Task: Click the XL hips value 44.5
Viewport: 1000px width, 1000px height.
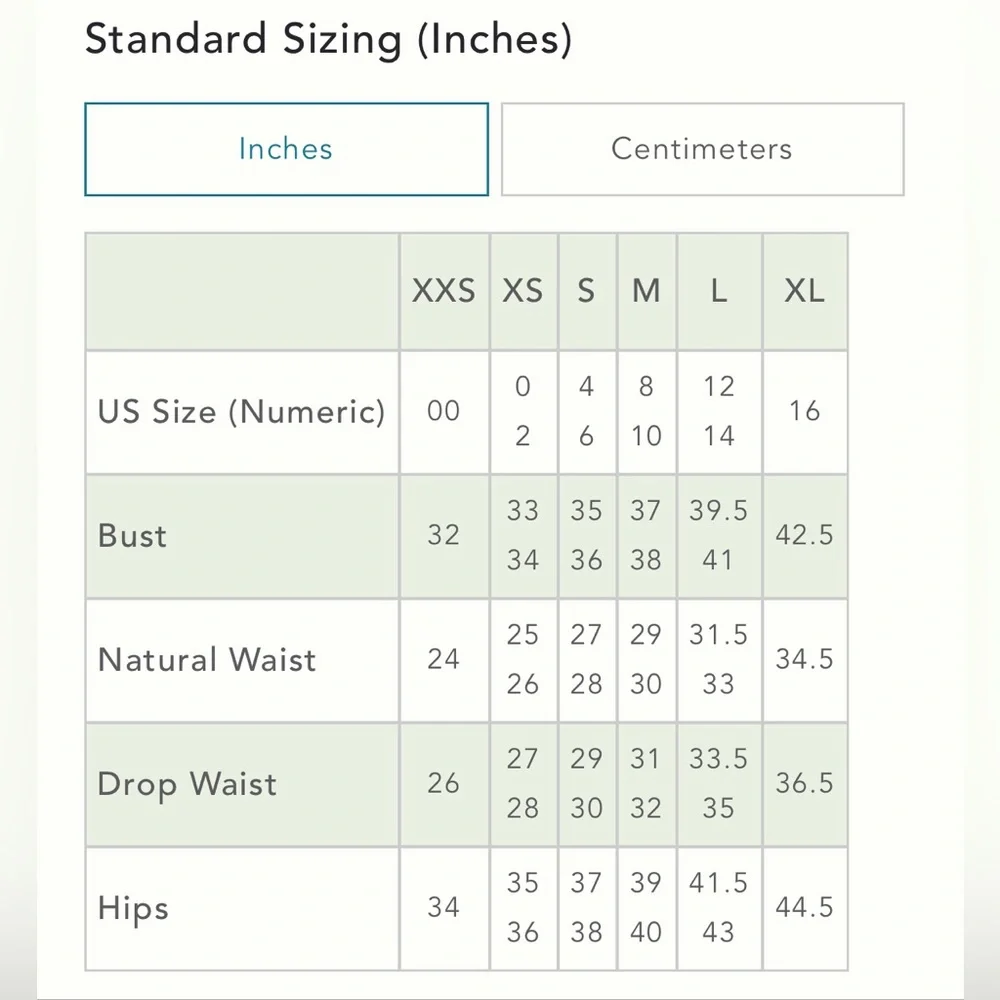Action: coord(805,908)
